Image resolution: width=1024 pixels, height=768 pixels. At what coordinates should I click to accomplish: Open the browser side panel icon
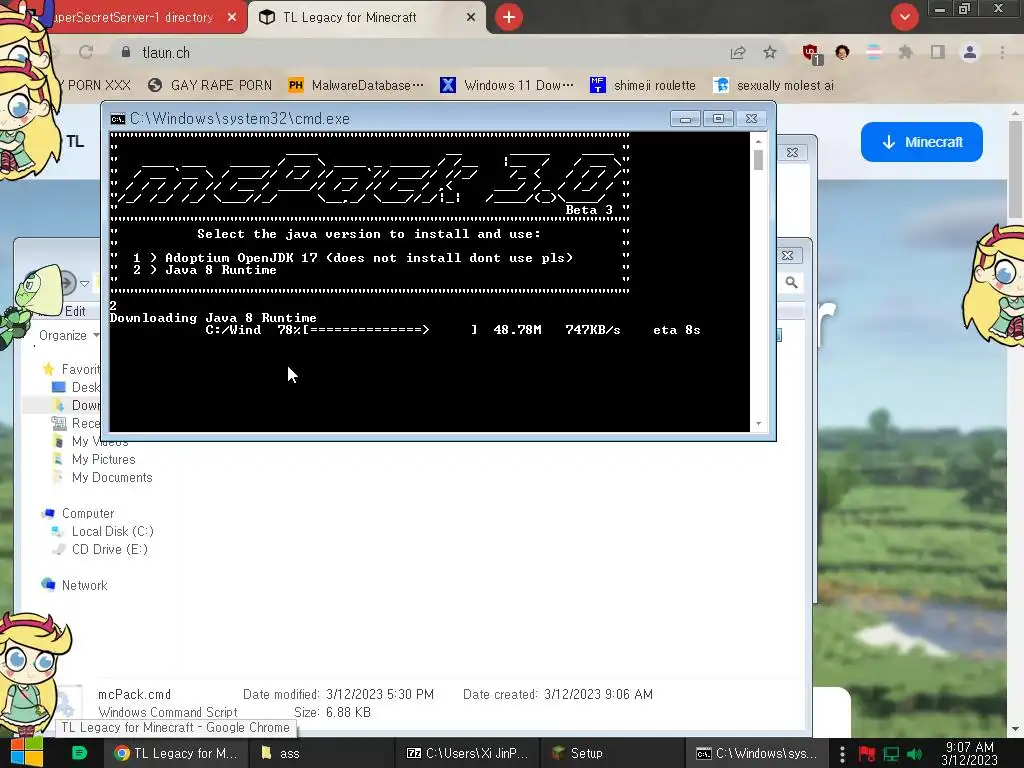(938, 52)
